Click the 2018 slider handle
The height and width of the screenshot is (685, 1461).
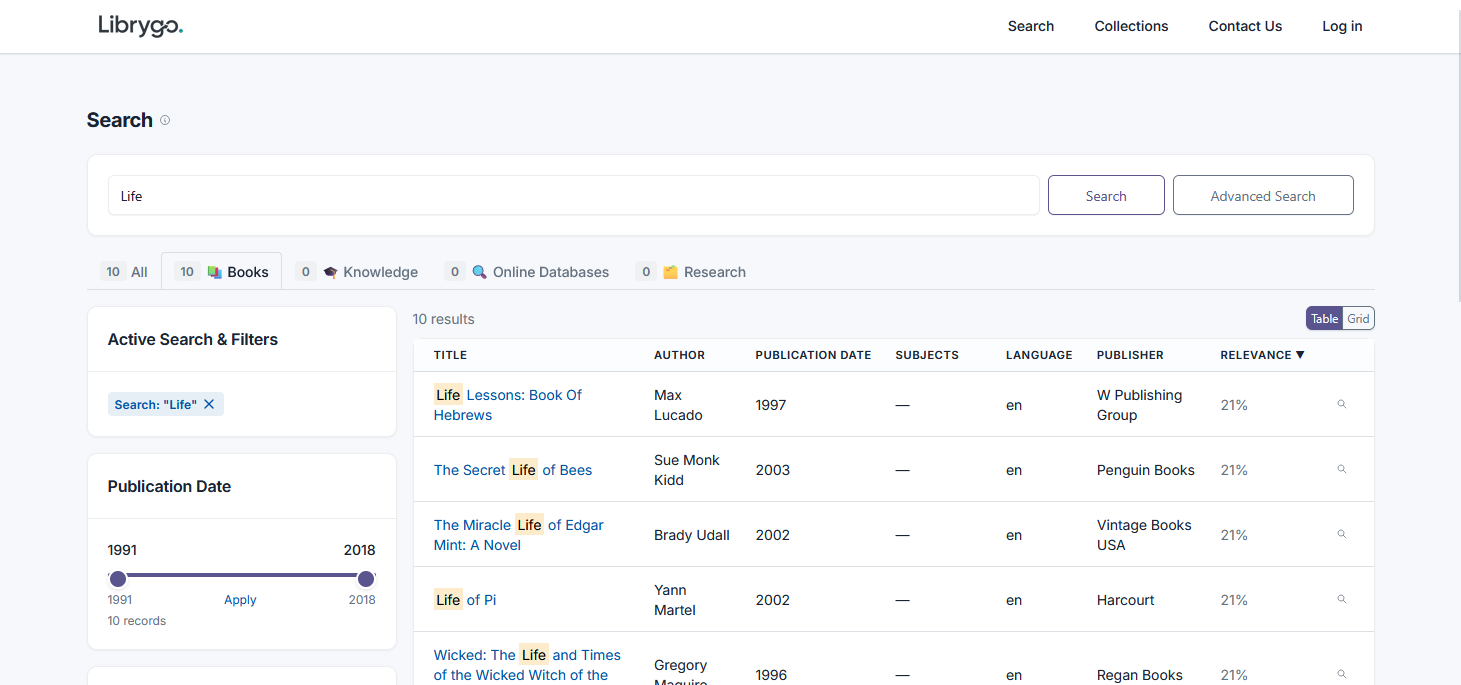366,578
